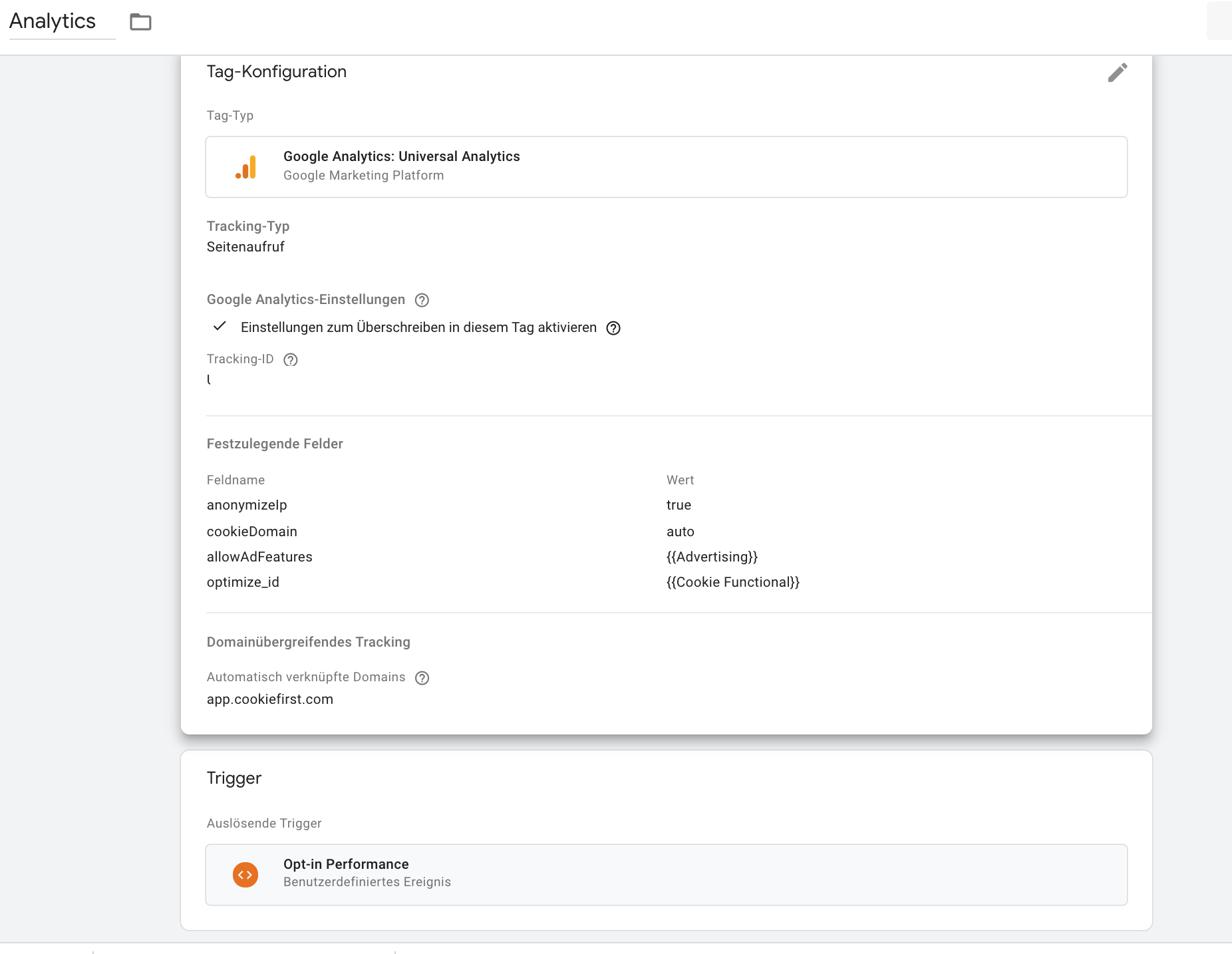Click Benutzerdefiniertes Ereignis trigger type text
Screen dimensions: 1232x954
click(367, 881)
